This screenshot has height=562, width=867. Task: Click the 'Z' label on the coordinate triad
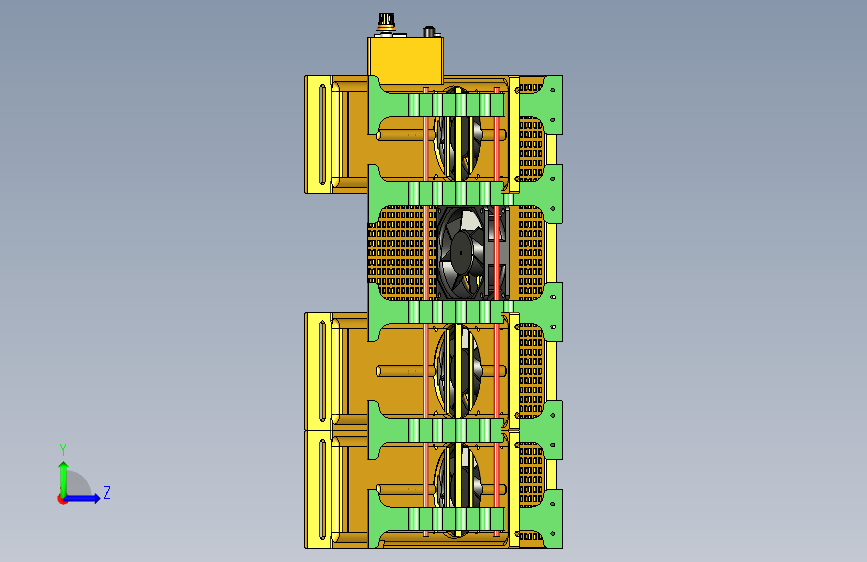click(107, 492)
